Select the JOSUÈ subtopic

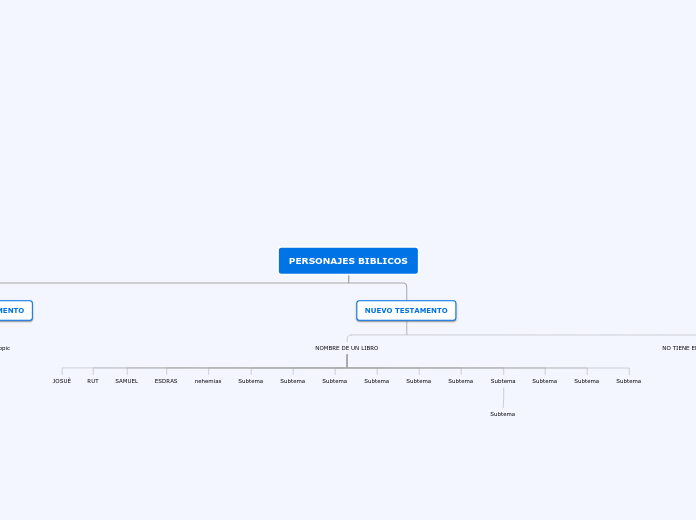tap(62, 381)
